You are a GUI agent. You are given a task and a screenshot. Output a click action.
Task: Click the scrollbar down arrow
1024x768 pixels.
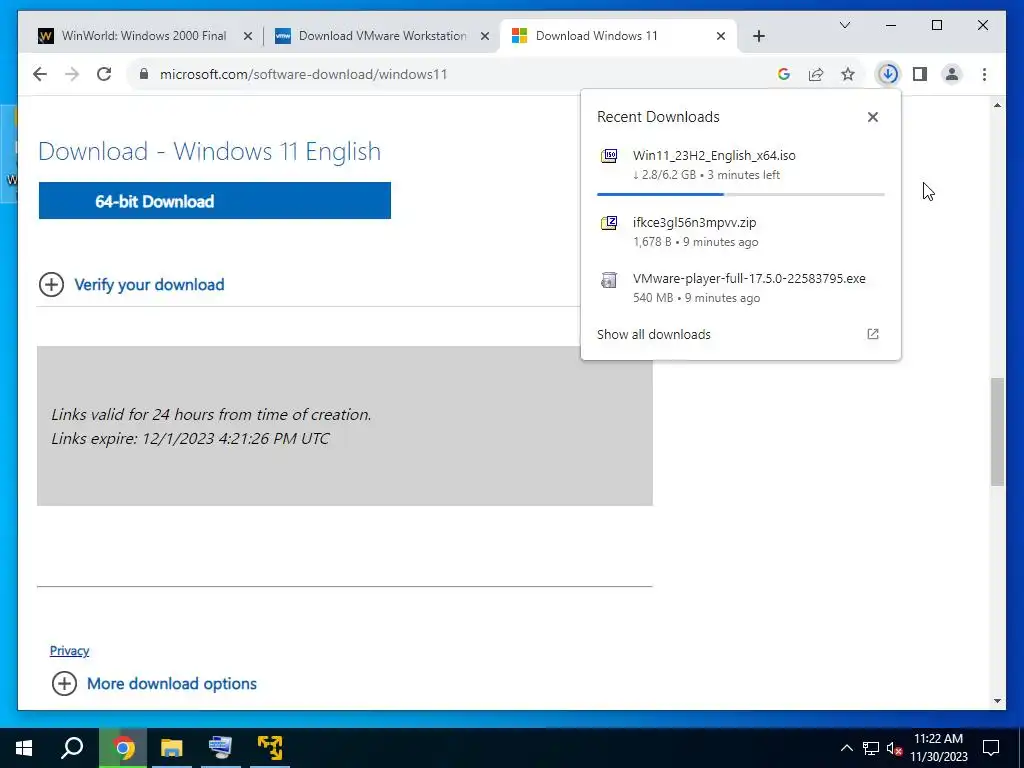(997, 701)
